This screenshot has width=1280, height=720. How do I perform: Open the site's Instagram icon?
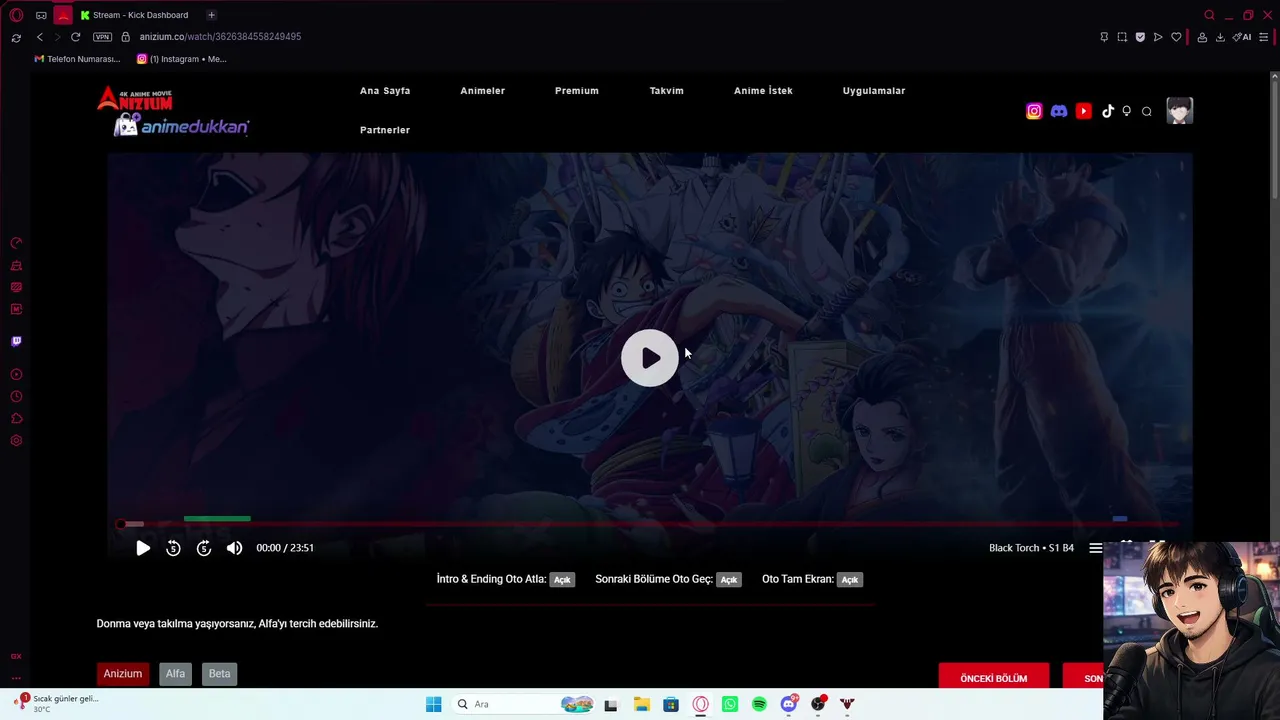(x=1034, y=111)
